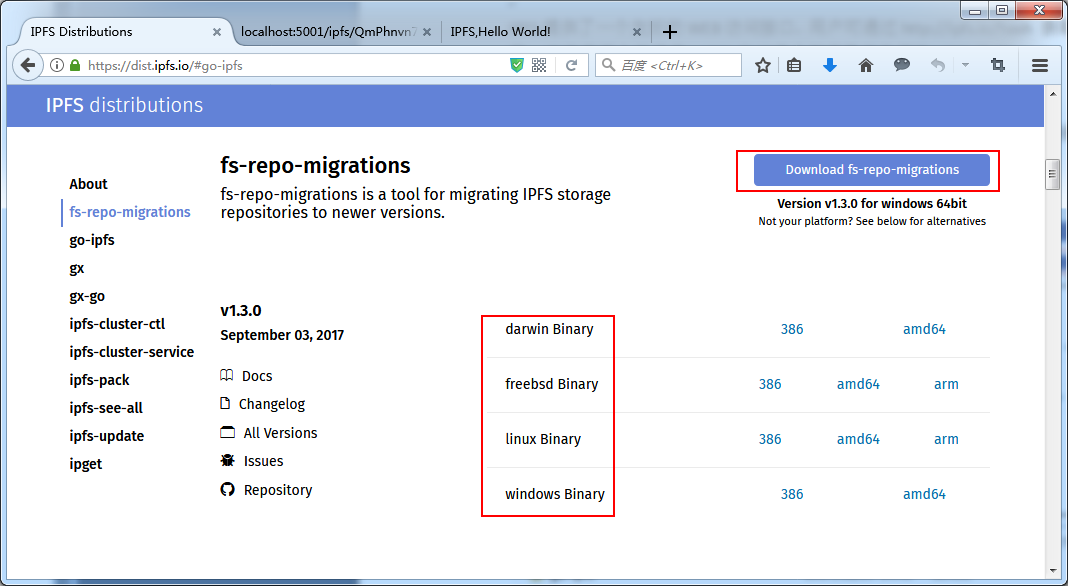Switch to the localhost:5001 tab
The width and height of the screenshot is (1068, 586).
(330, 31)
